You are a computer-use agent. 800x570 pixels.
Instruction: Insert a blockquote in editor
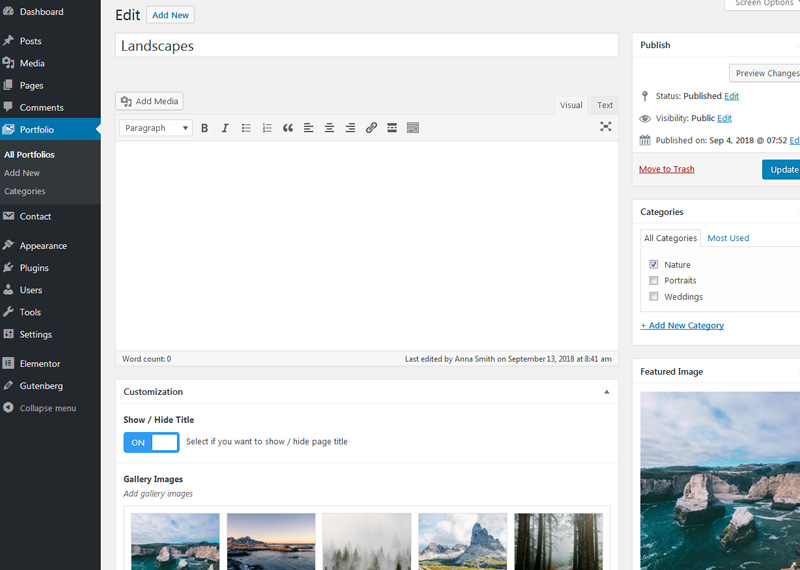288,128
